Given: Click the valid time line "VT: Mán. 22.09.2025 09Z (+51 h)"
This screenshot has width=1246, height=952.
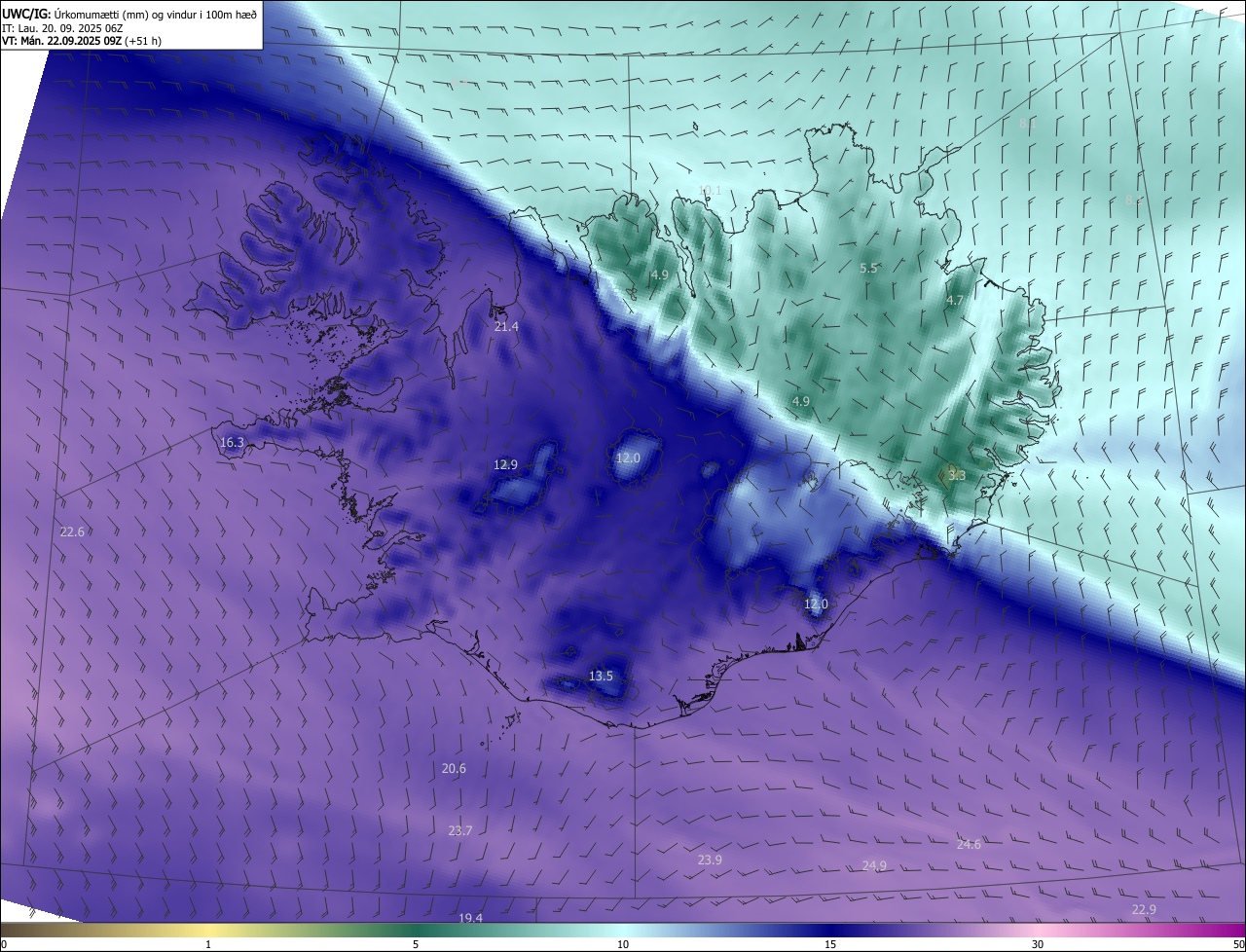Looking at the screenshot, I should coord(82,42).
